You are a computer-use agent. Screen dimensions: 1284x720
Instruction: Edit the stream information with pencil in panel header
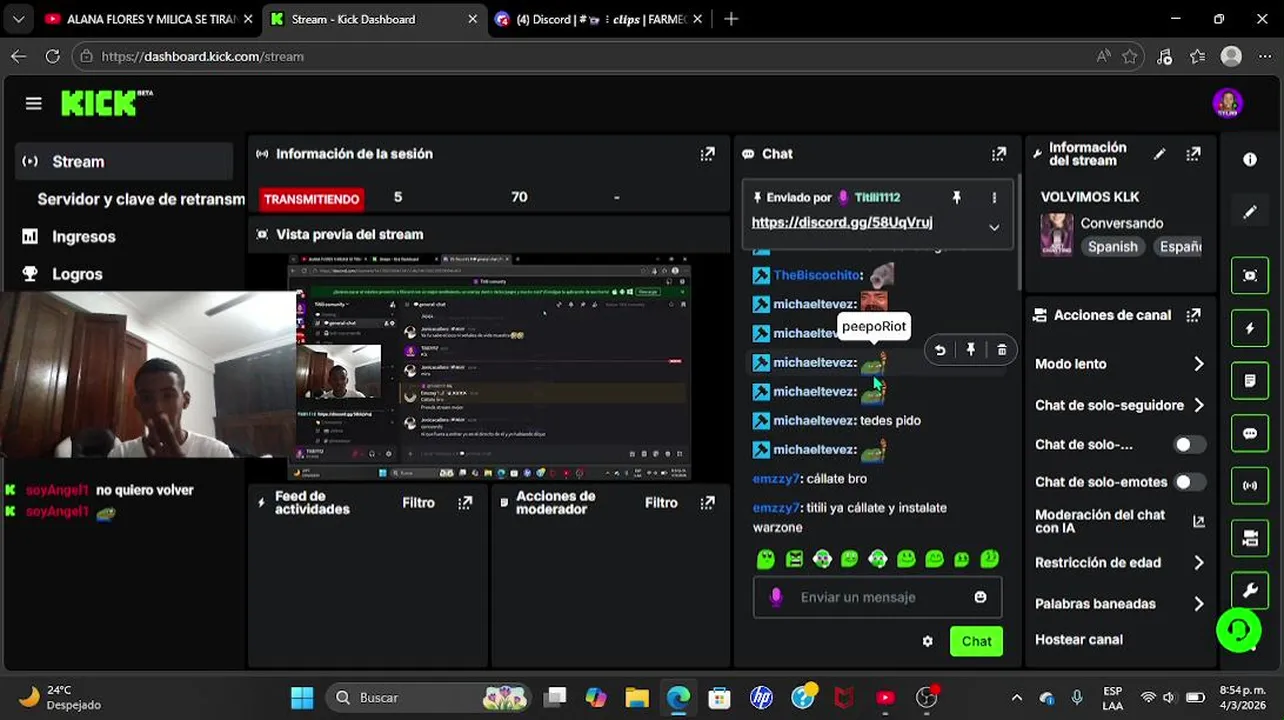click(x=1159, y=154)
